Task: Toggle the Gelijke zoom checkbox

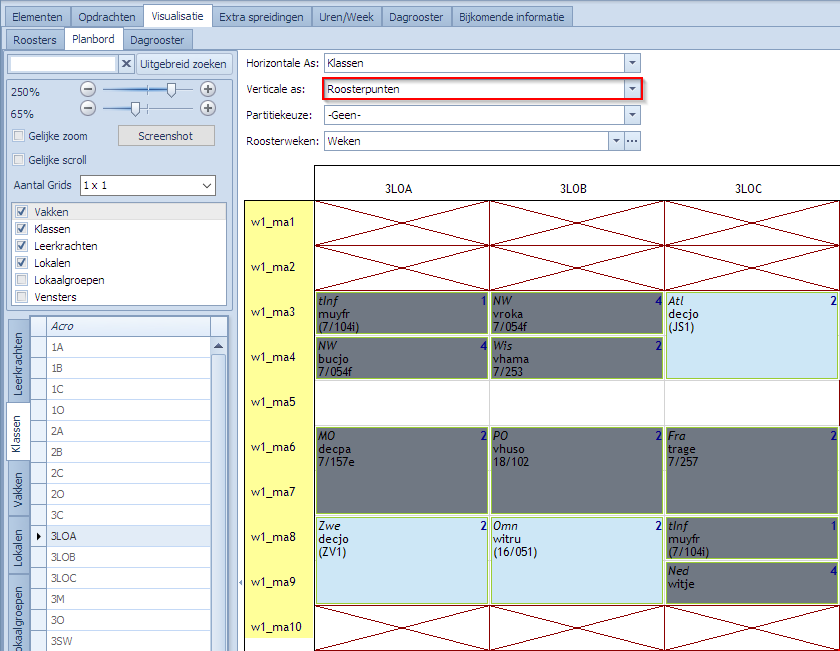Action: point(19,136)
